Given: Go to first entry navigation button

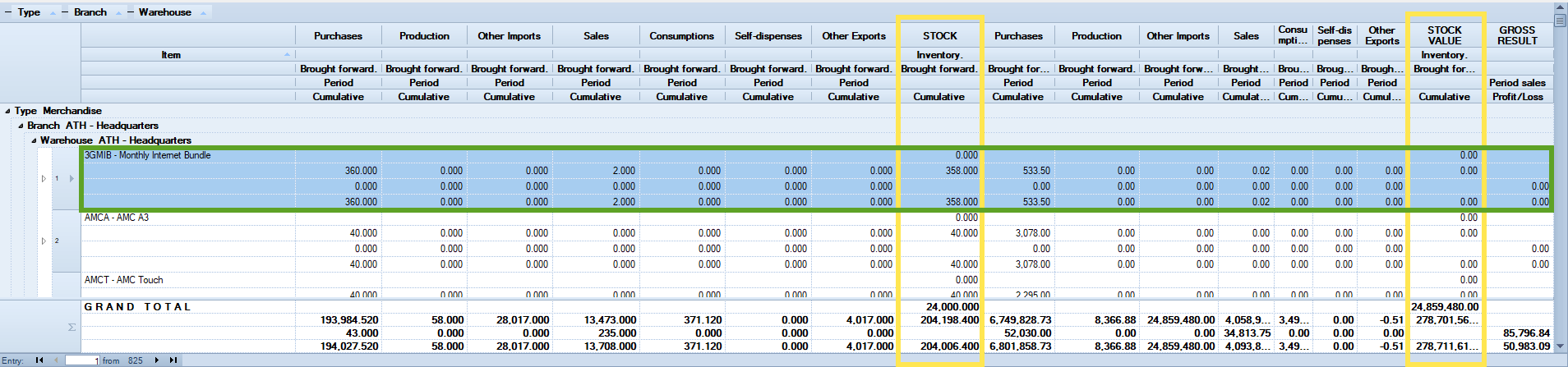Looking at the screenshot, I should coord(39,360).
